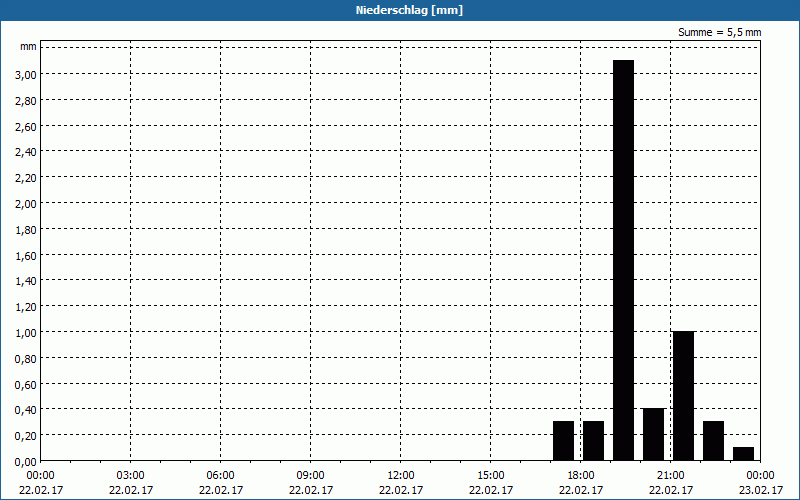800x500 pixels.
Task: Click the "2,80" y-axis value
Action: point(26,101)
